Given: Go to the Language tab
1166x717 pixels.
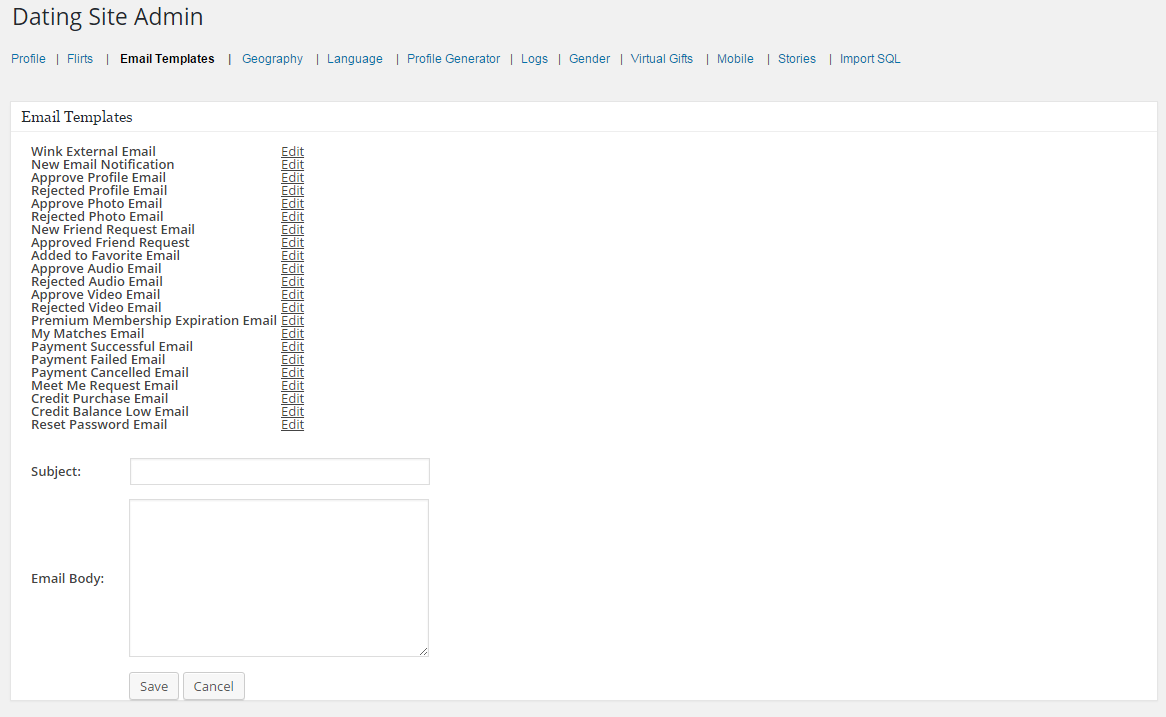Looking at the screenshot, I should 355,59.
